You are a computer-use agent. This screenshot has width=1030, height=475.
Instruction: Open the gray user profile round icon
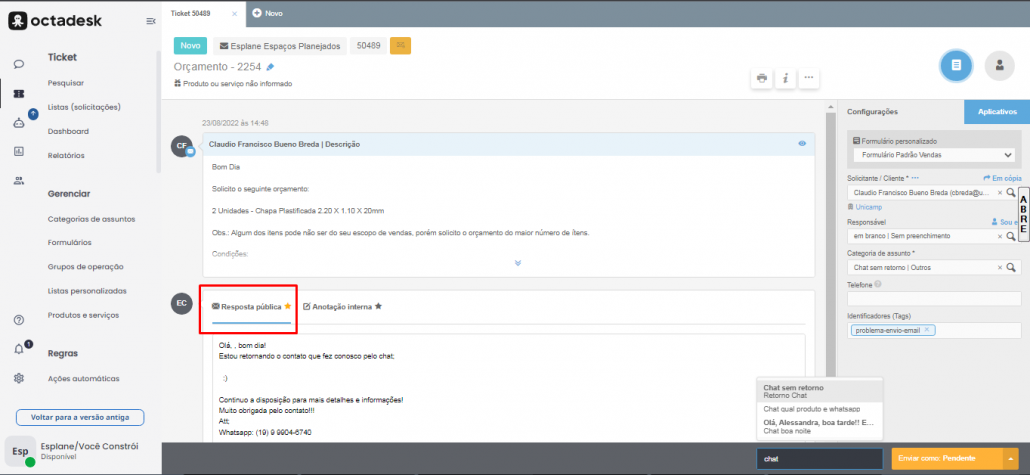coord(998,65)
